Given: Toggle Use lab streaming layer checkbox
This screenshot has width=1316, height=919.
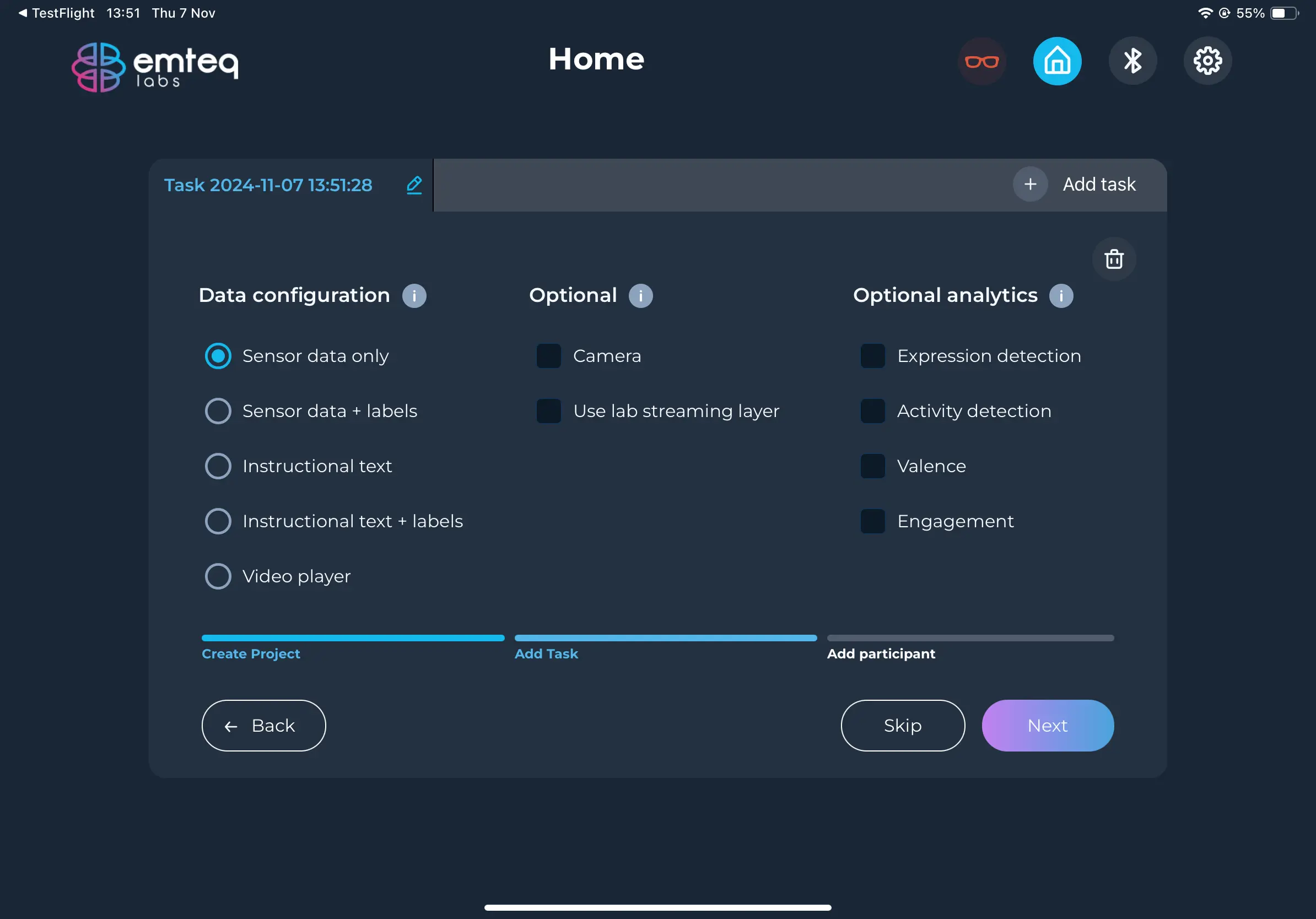Looking at the screenshot, I should pyautogui.click(x=549, y=411).
